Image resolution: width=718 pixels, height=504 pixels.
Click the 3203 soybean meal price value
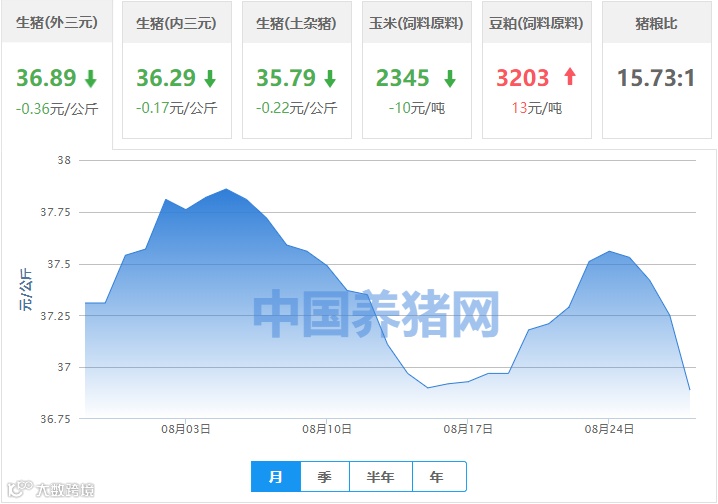click(522, 78)
